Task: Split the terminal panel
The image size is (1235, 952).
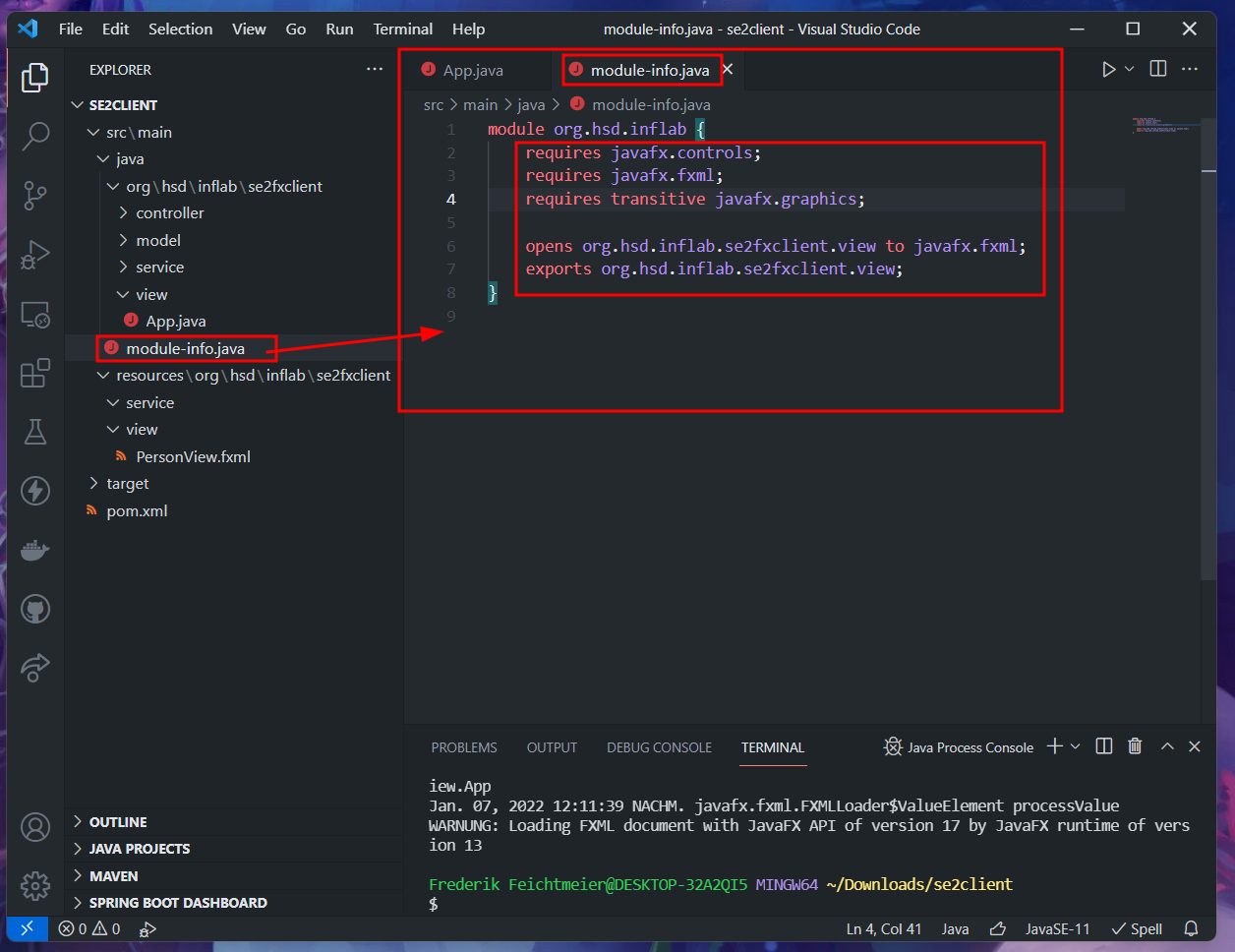Action: [1104, 746]
